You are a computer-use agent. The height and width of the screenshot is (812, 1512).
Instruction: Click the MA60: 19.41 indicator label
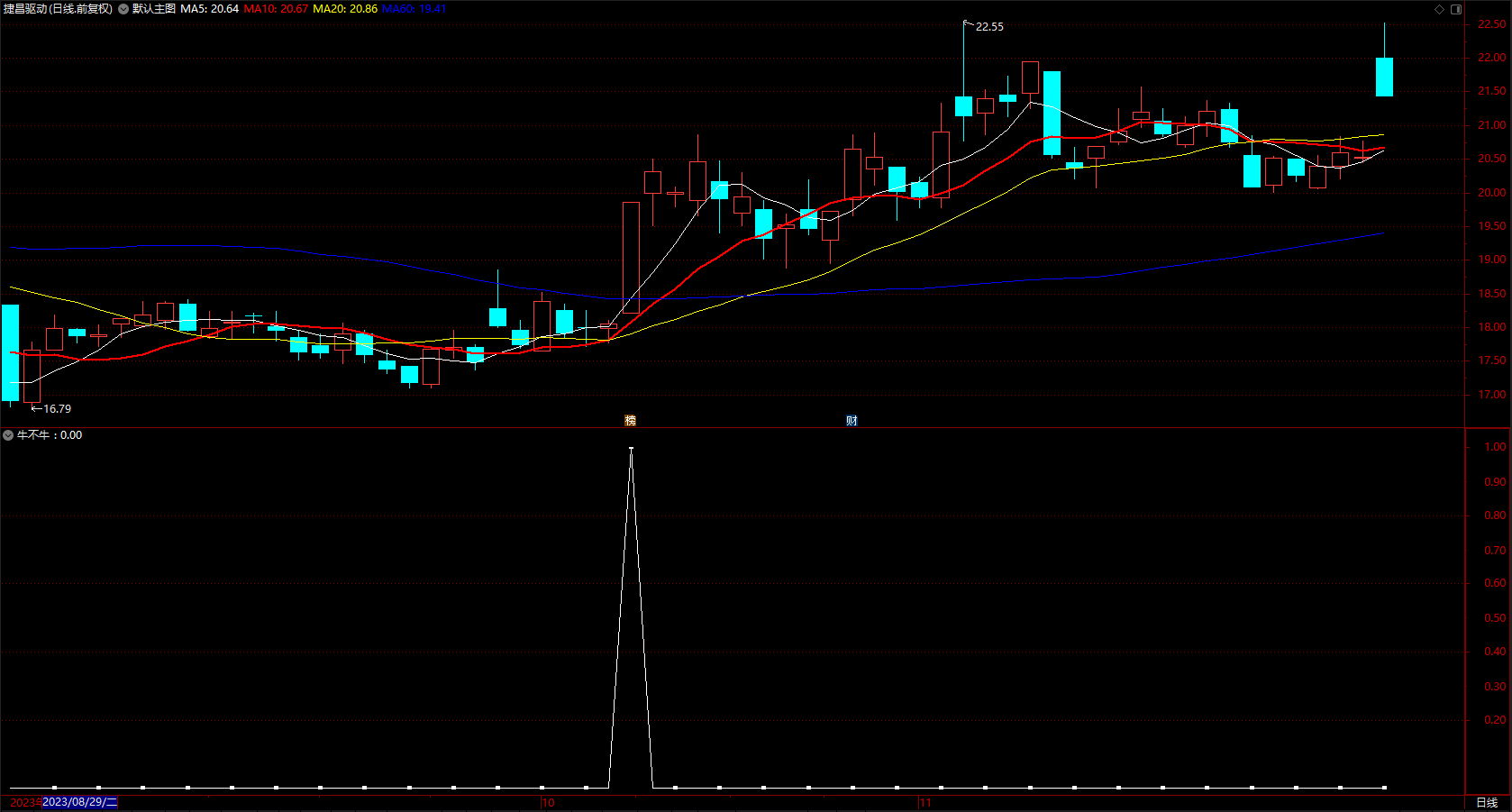[x=414, y=9]
